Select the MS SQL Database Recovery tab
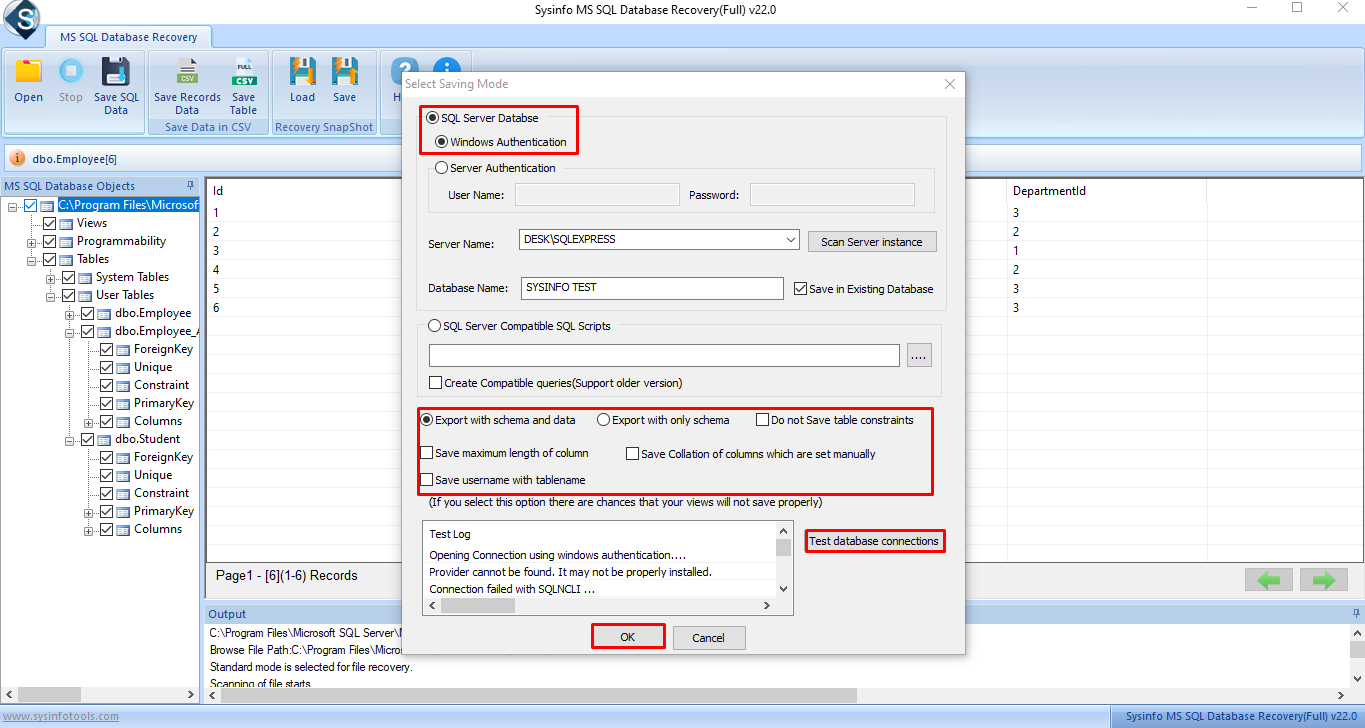 coord(128,37)
